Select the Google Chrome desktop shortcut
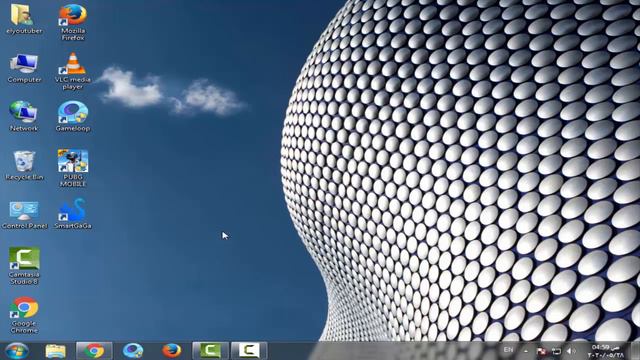This screenshot has height=360, width=640. [24, 315]
